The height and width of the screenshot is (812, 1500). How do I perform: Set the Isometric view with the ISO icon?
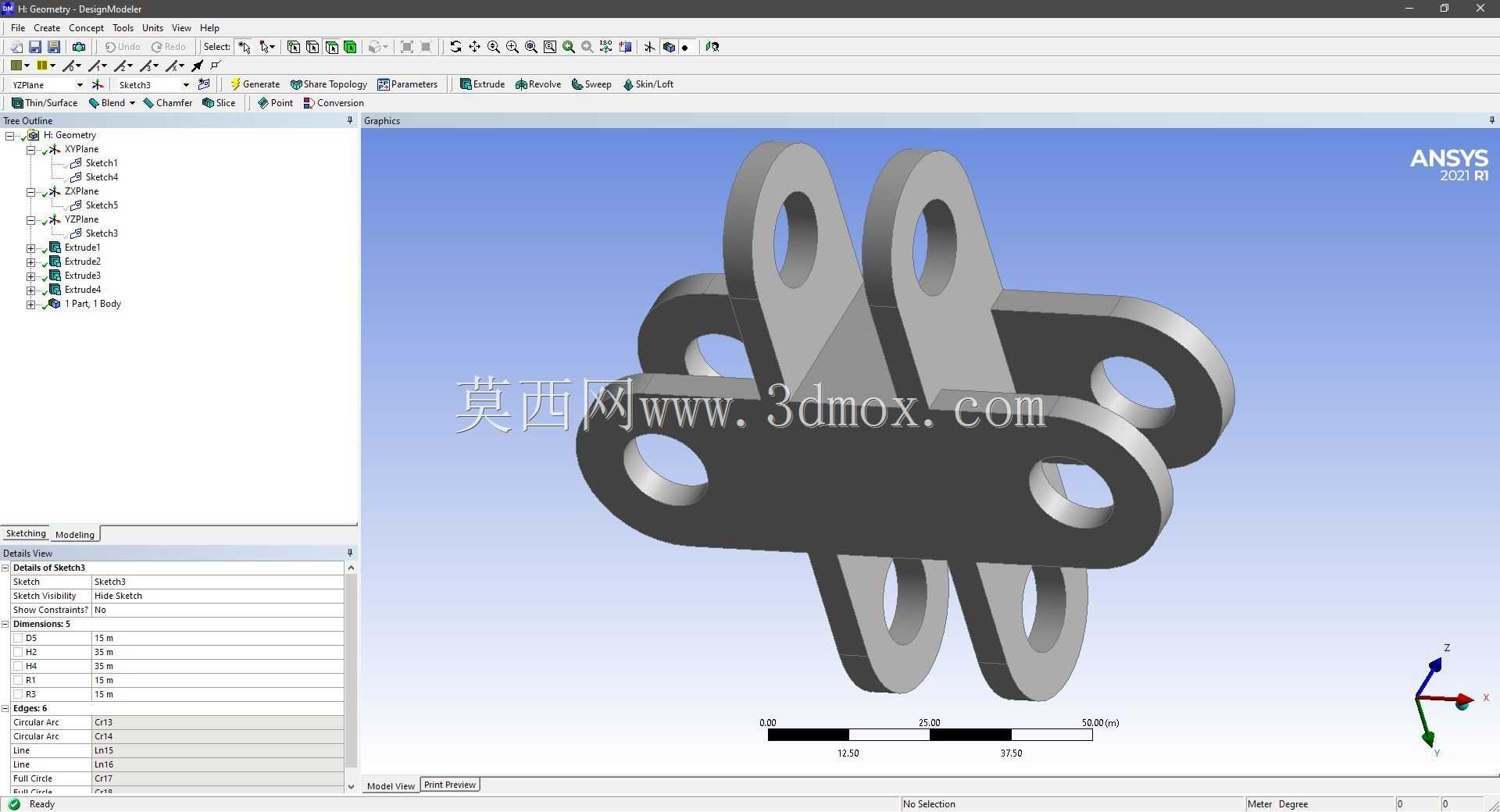[x=606, y=47]
